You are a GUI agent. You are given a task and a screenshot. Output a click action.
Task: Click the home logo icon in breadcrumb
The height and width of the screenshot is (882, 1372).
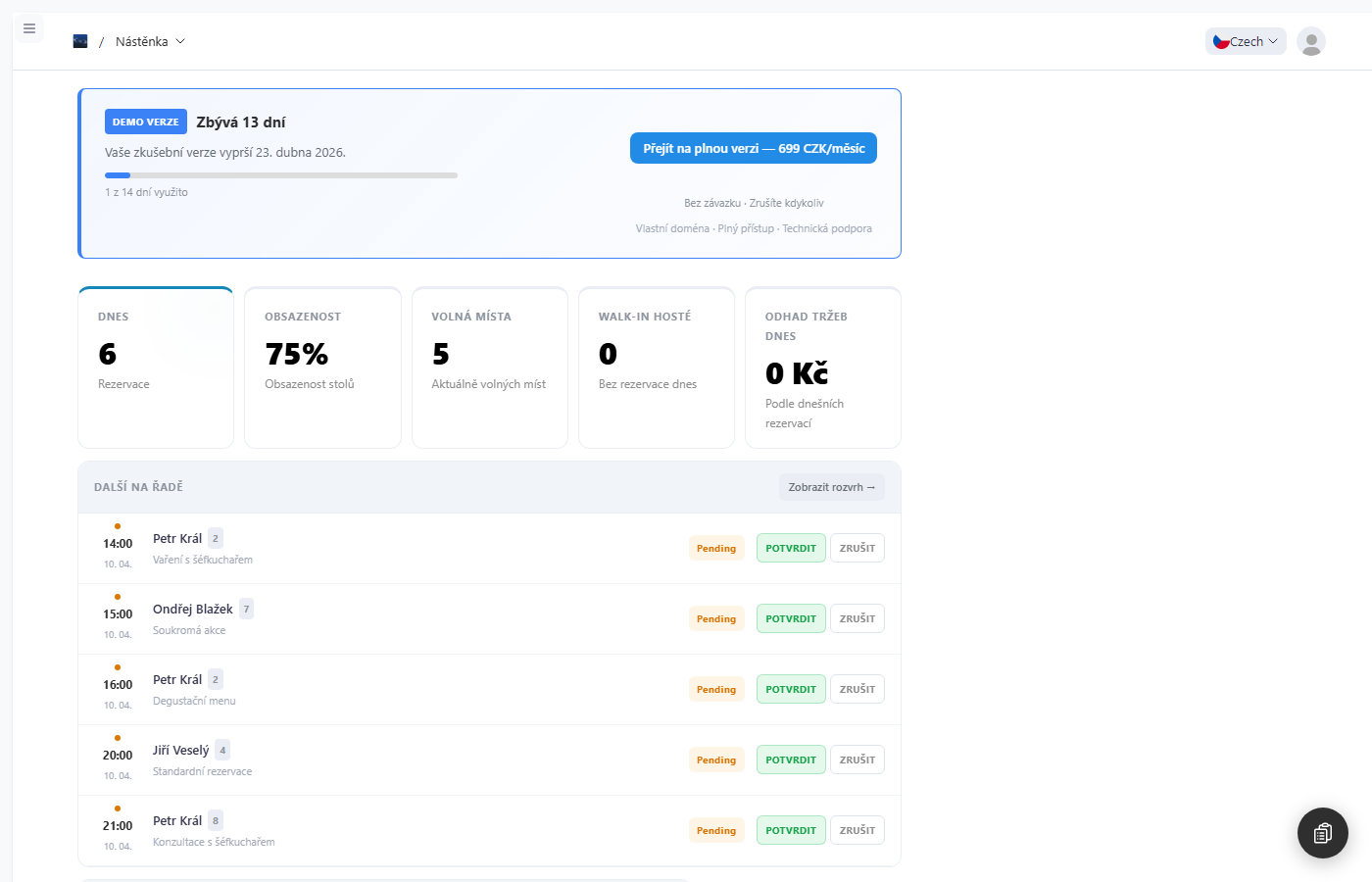[x=80, y=41]
